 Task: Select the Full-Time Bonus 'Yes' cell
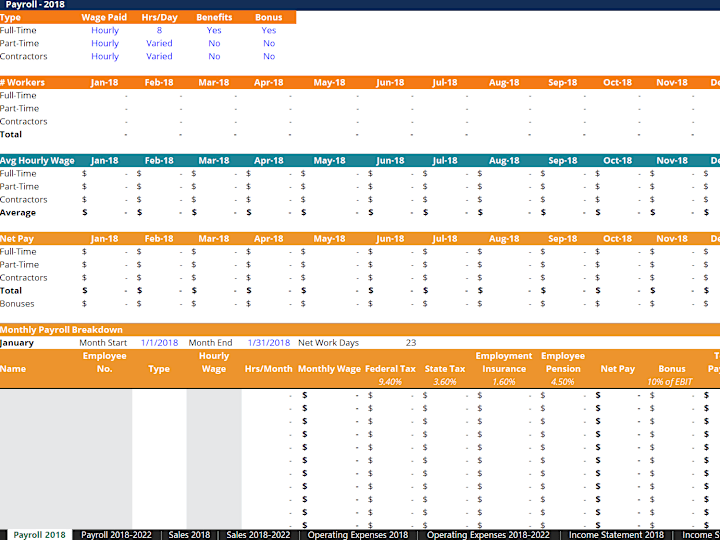pos(269,30)
